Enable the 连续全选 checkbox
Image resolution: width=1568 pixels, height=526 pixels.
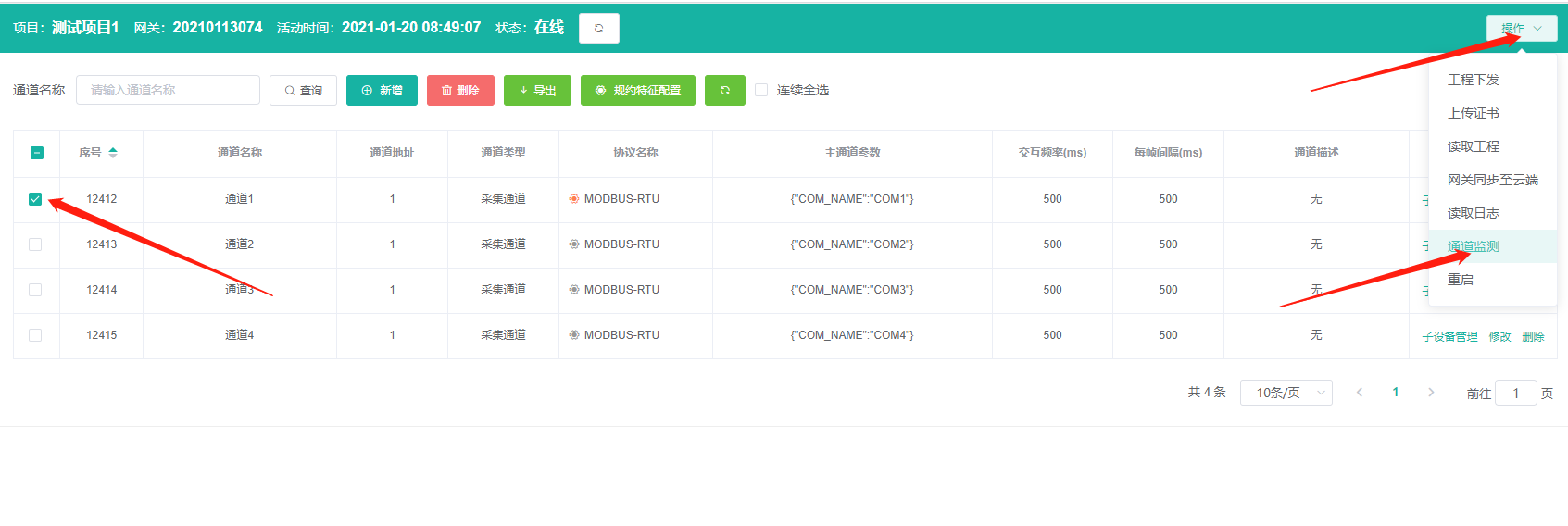761,91
